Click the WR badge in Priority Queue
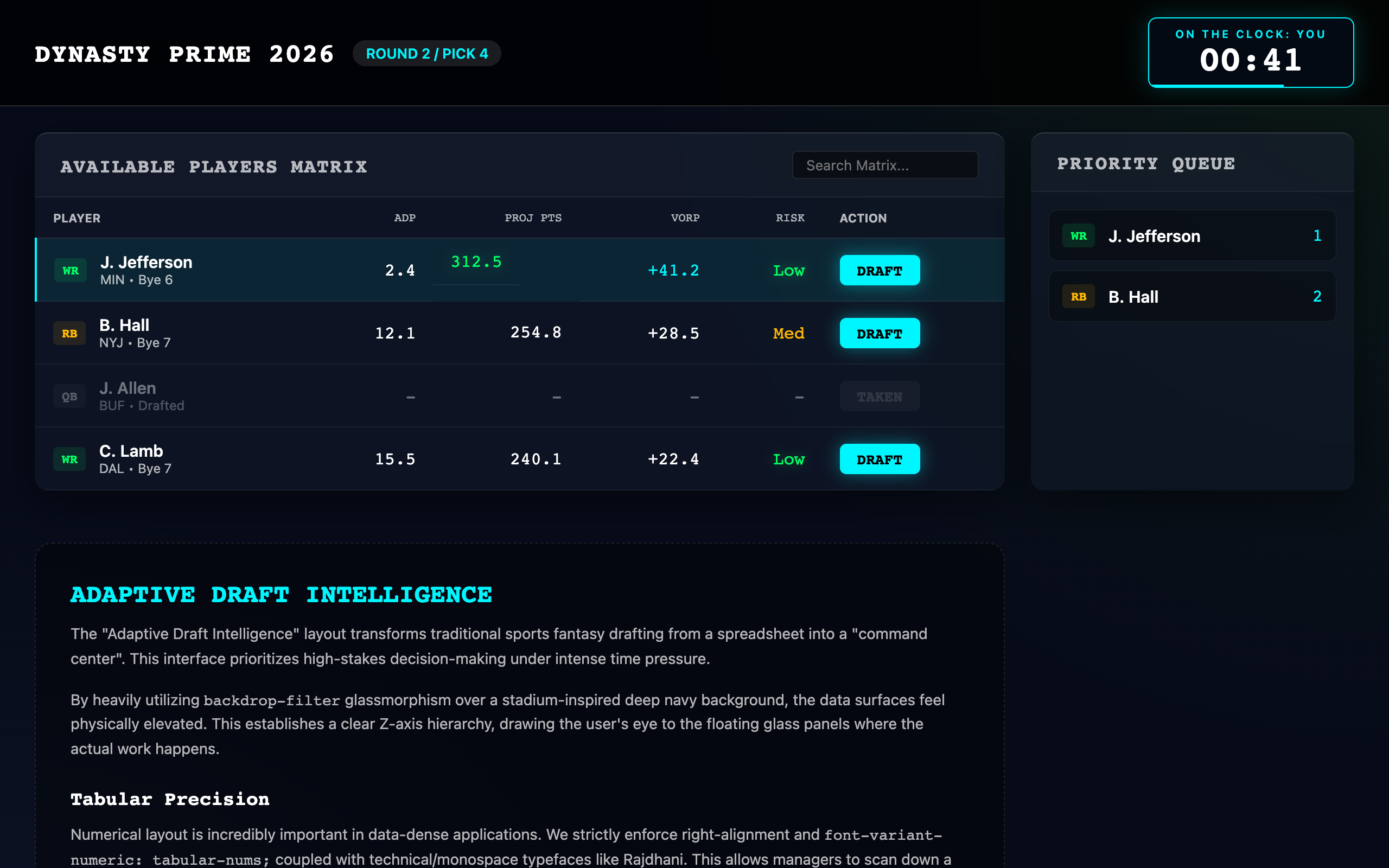Viewport: 1389px width, 868px height. (1078, 236)
